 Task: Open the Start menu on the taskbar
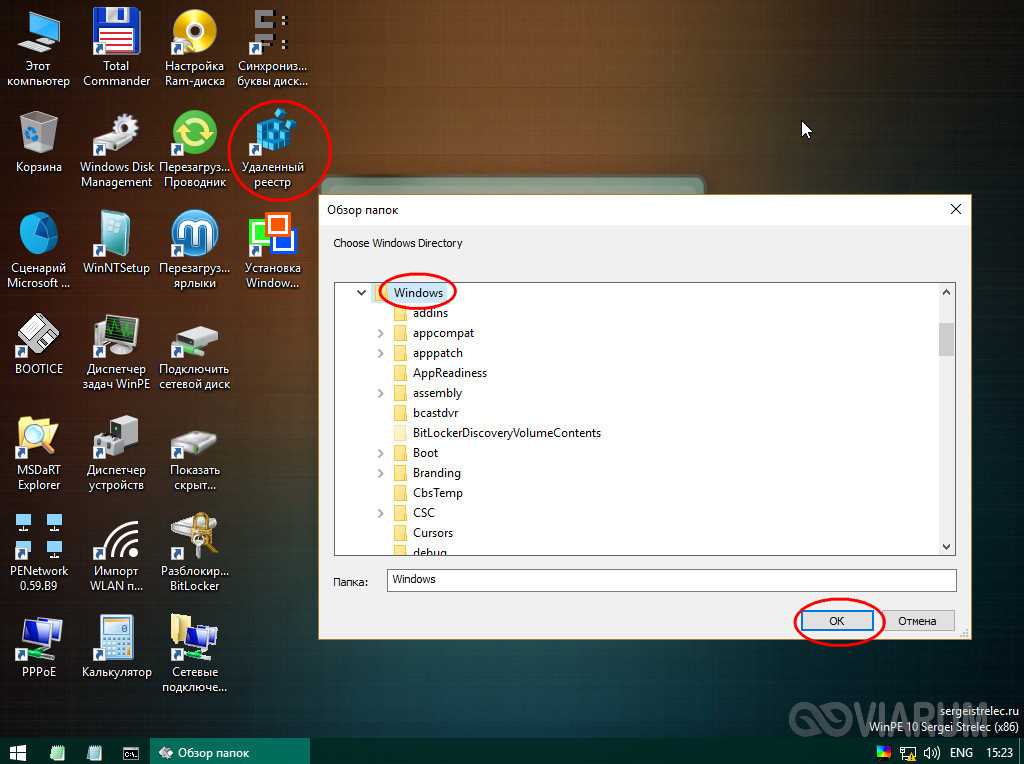tap(18, 752)
